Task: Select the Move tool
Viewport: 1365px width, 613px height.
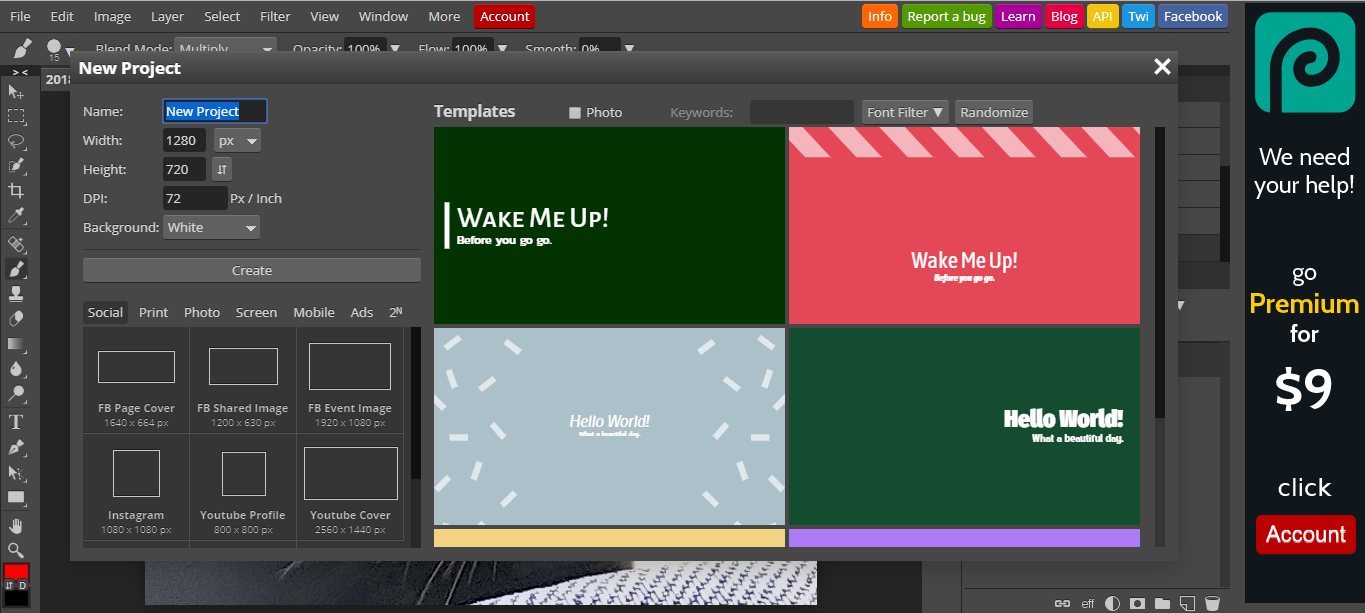Action: [16, 92]
